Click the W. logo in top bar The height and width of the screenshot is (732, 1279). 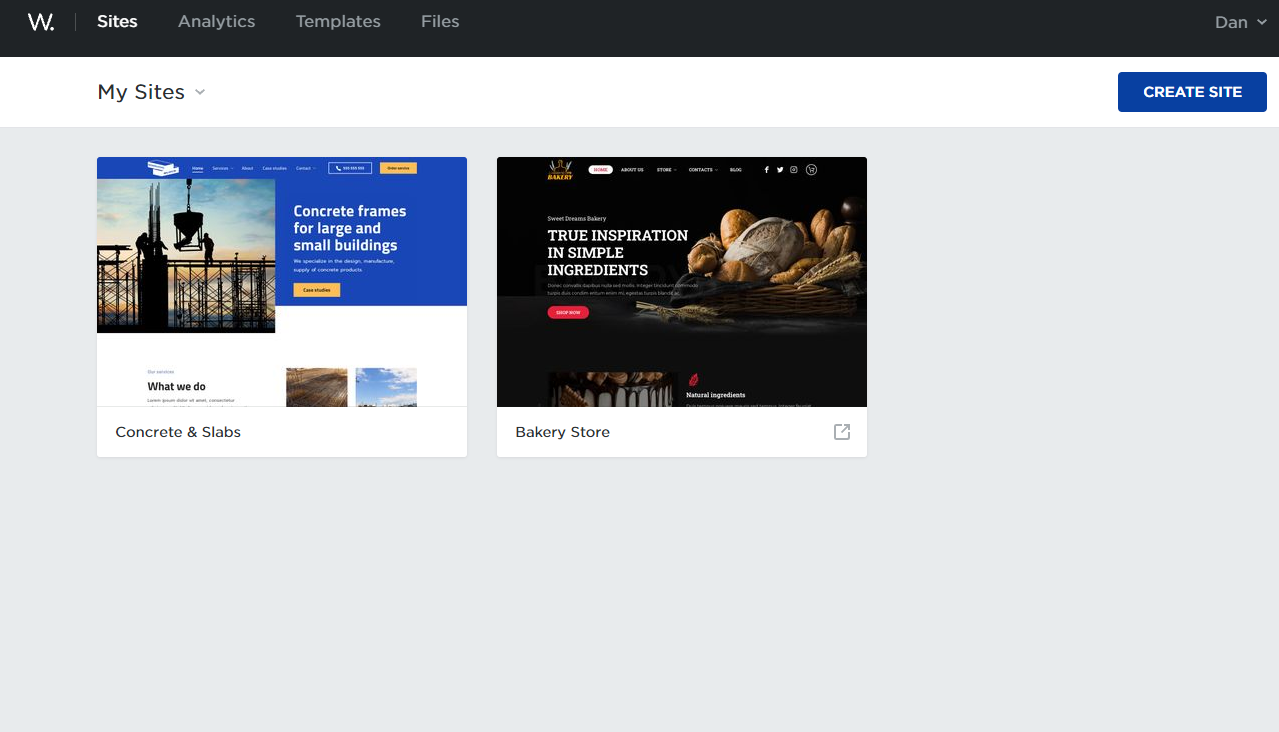40,21
